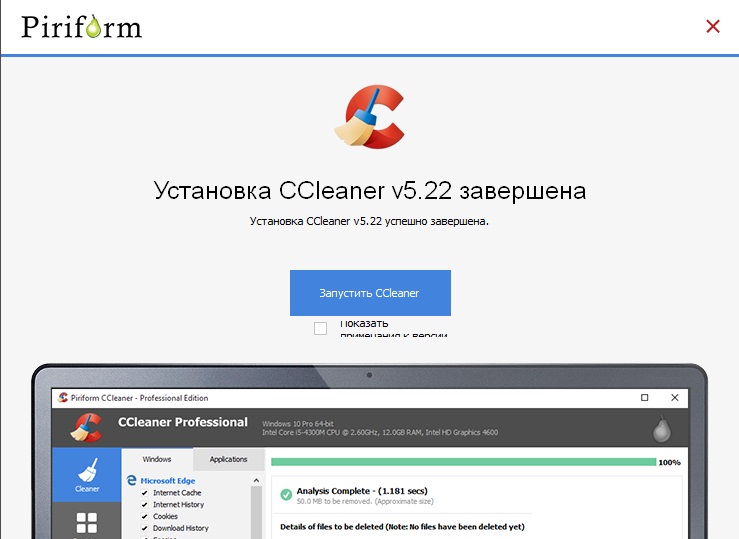Image resolution: width=739 pixels, height=539 pixels.
Task: Collapse list with scrollbar up arrow
Action: [256, 480]
